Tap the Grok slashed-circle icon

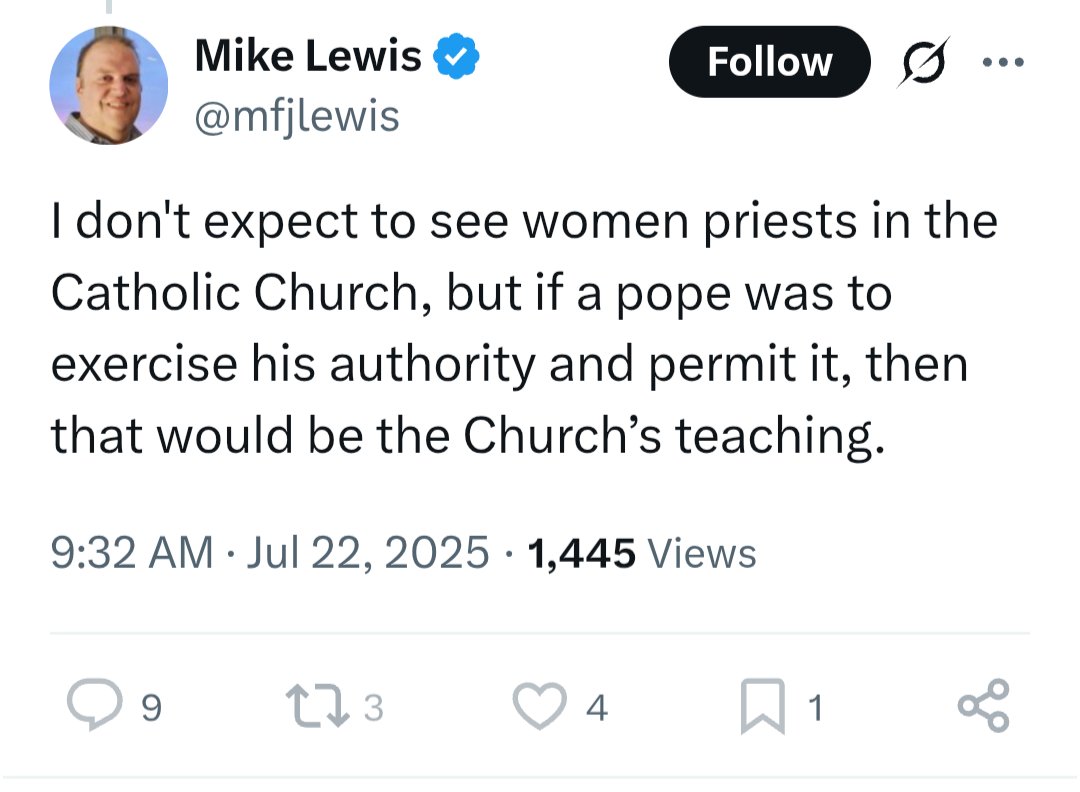[x=924, y=62]
